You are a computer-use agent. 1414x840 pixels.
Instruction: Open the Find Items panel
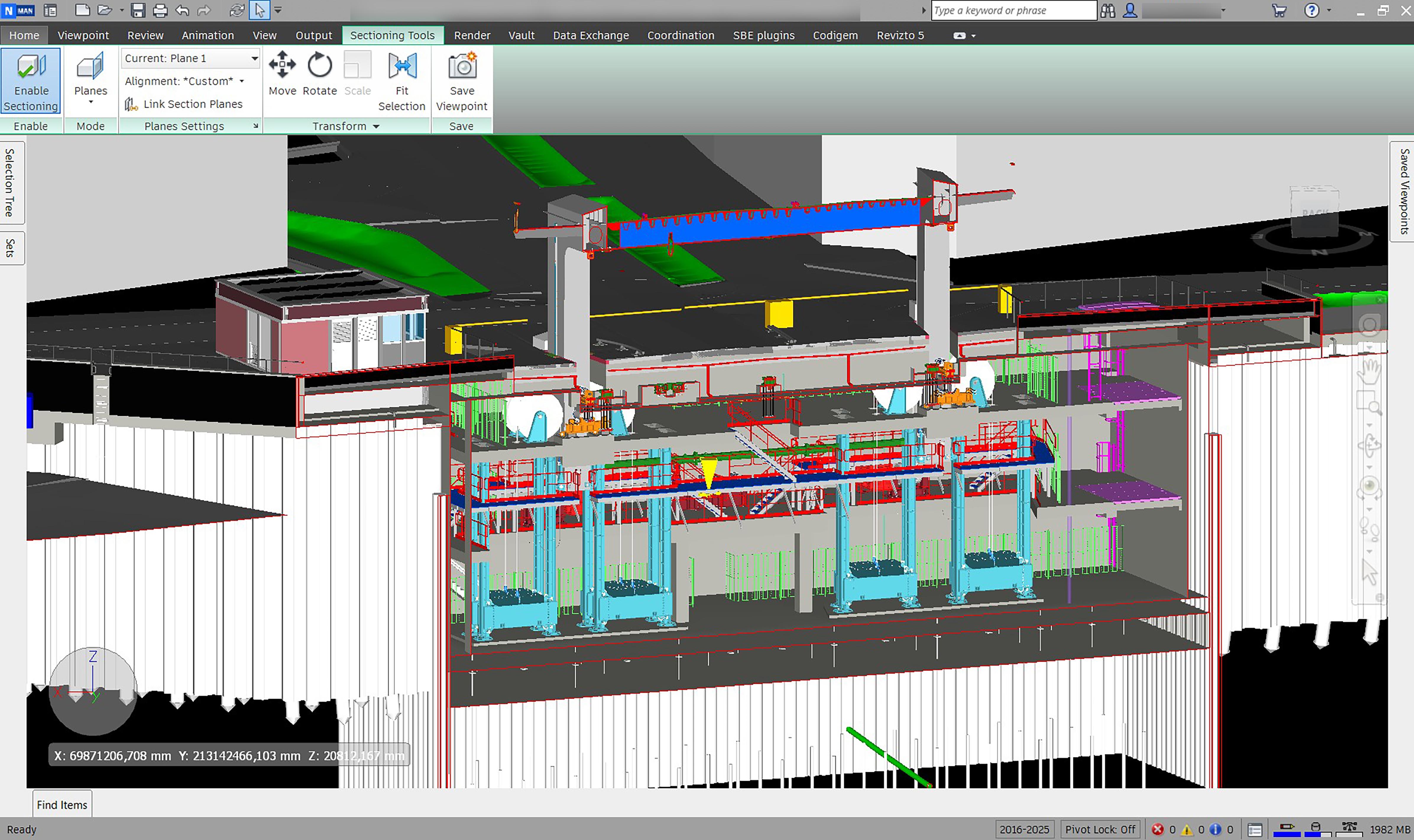pos(62,804)
